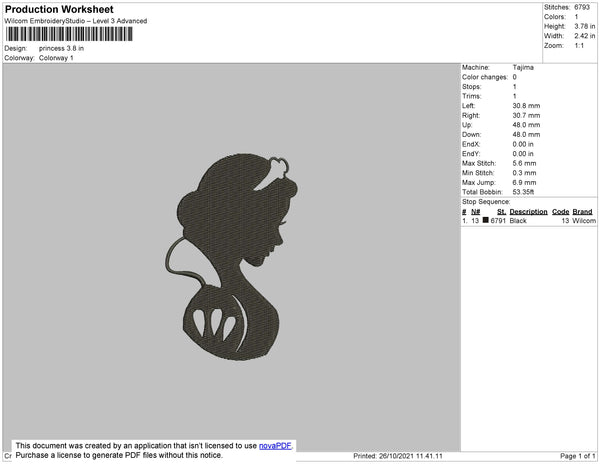Select the printed date '26/10/2021 11.41.11'
Viewport: 600px width, 464px height.
coord(411,456)
